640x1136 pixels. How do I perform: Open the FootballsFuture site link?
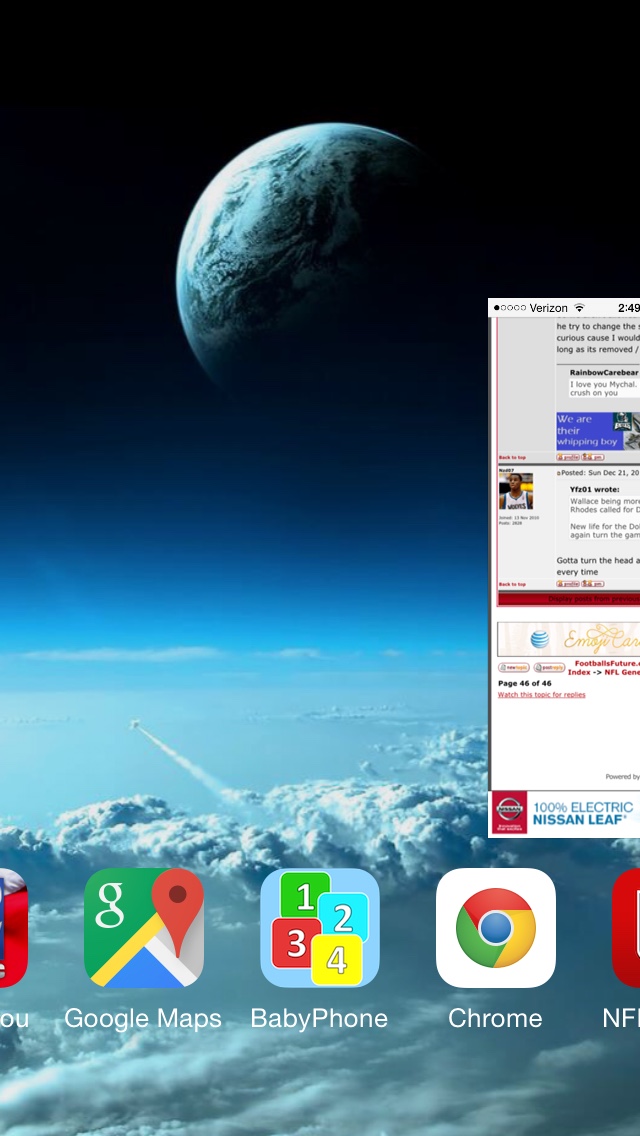pyautogui.click(x=607, y=663)
